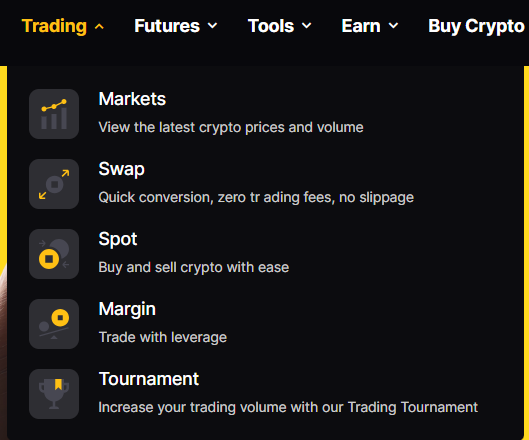
Task: Expand the Futures dropdown arrow
Action: [212, 26]
